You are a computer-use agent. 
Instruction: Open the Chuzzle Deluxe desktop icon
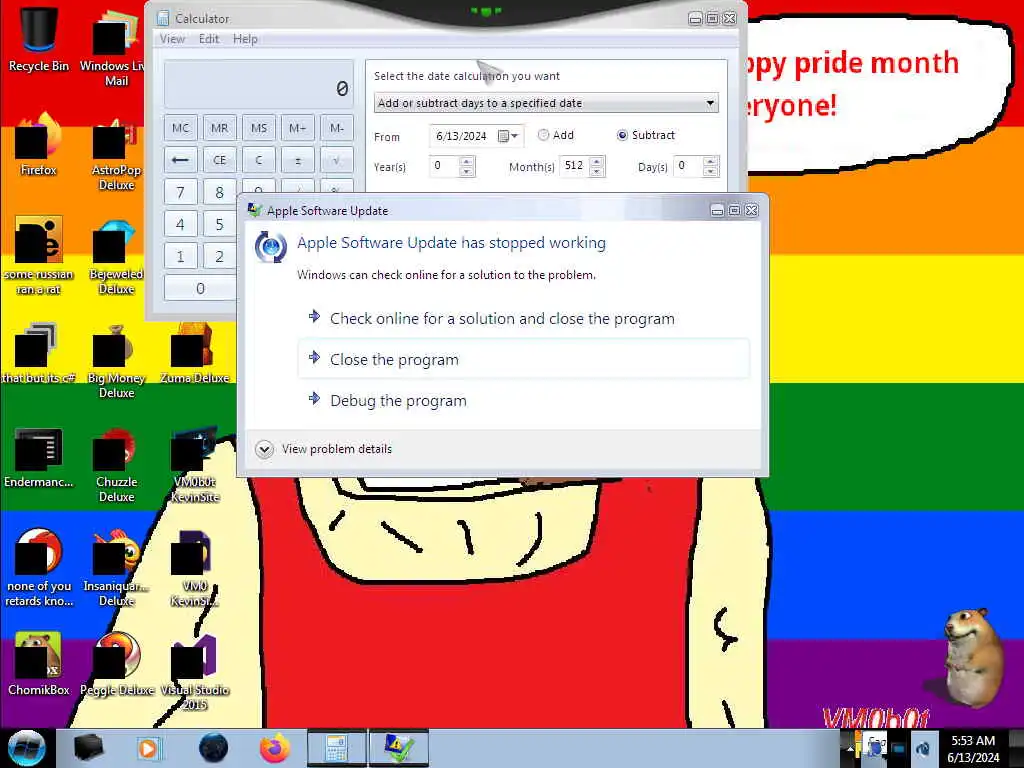coord(116,465)
